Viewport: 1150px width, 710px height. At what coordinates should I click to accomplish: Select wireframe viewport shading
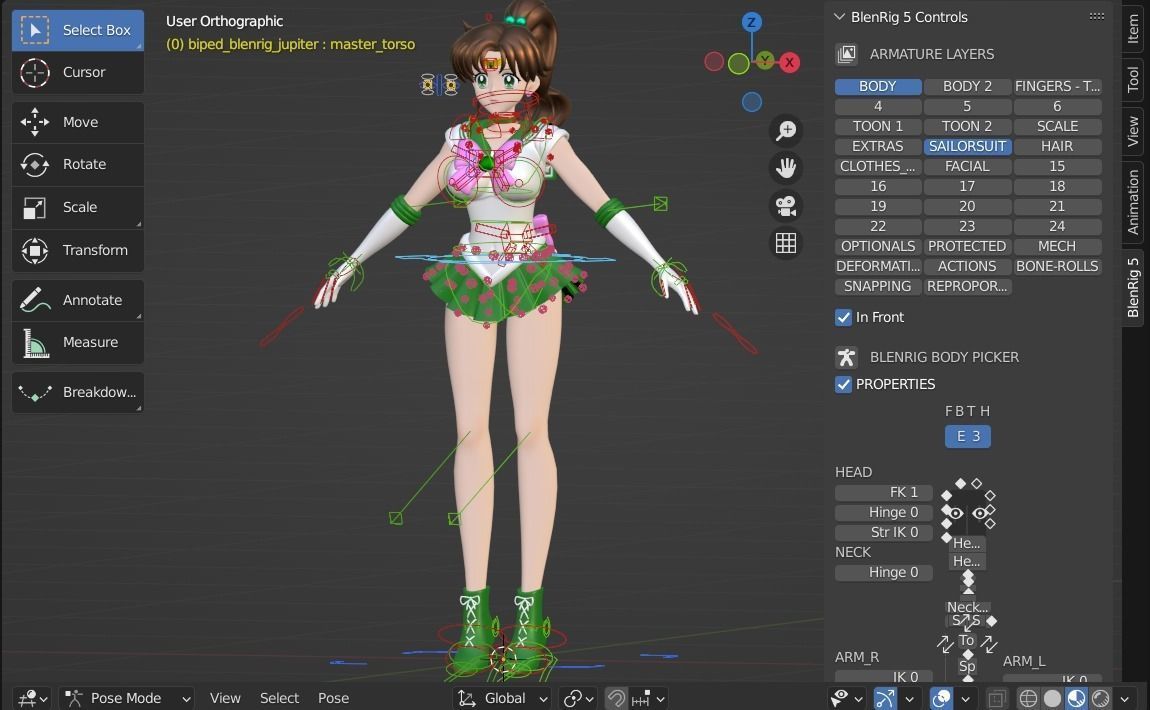(x=1028, y=698)
